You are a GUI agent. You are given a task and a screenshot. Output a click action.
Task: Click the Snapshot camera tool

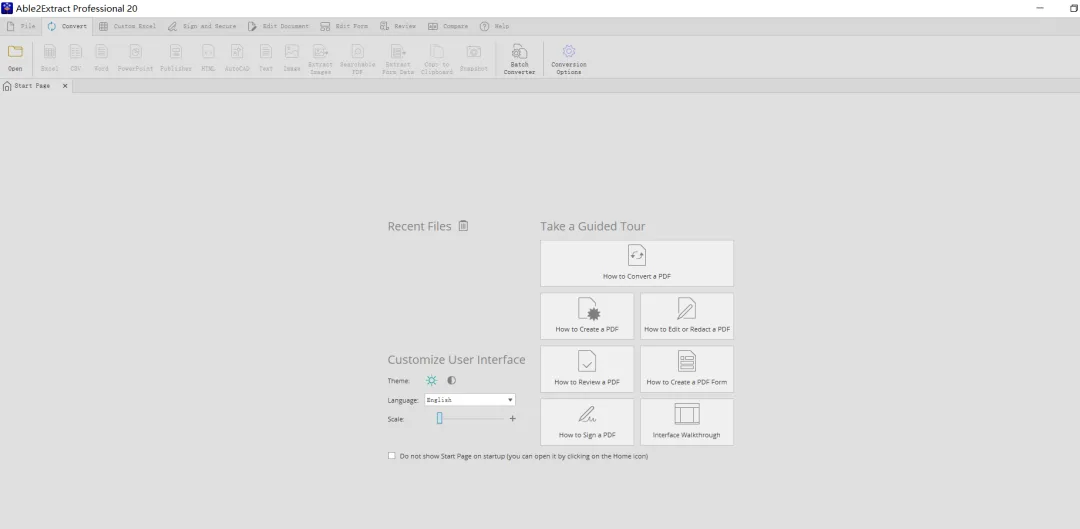[x=474, y=58]
